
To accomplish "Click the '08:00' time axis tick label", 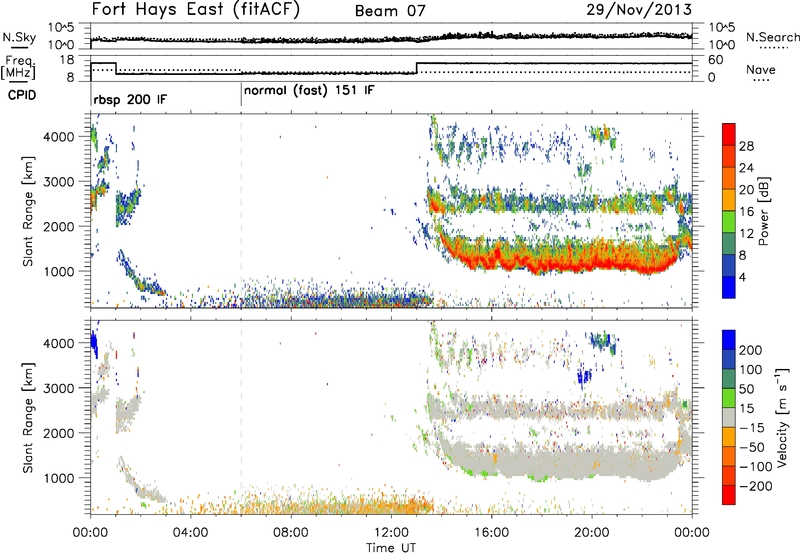I will (x=291, y=533).
